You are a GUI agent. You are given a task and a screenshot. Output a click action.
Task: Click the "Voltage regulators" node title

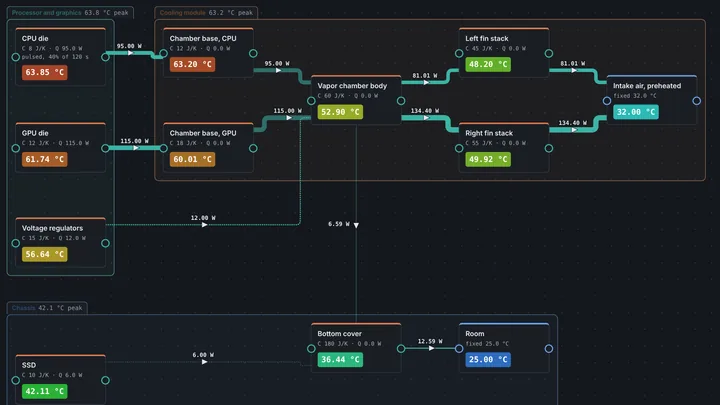52,228
